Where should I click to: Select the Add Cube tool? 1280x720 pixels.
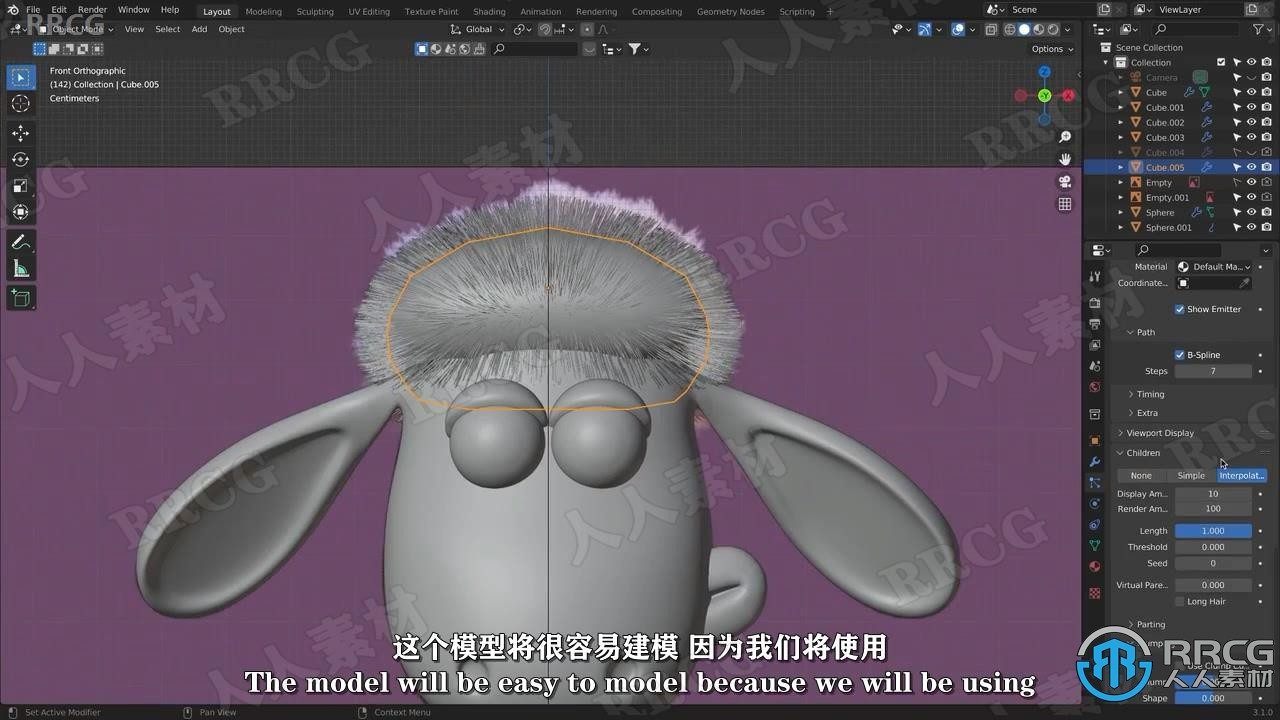[x=20, y=298]
